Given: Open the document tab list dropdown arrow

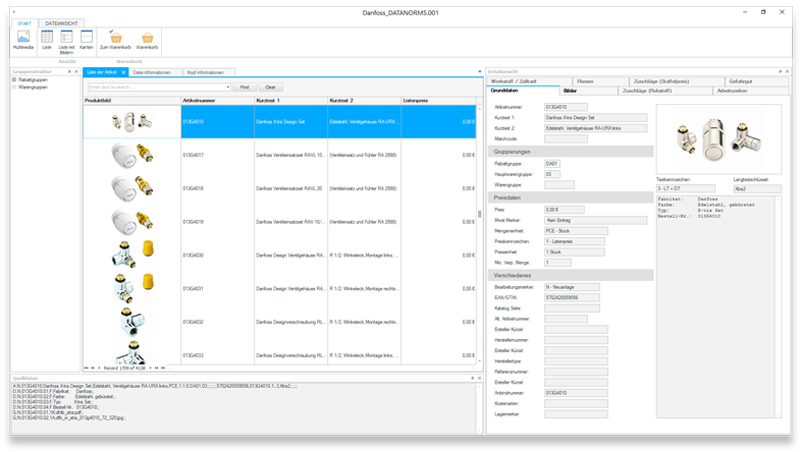Looking at the screenshot, I should click(x=480, y=72).
